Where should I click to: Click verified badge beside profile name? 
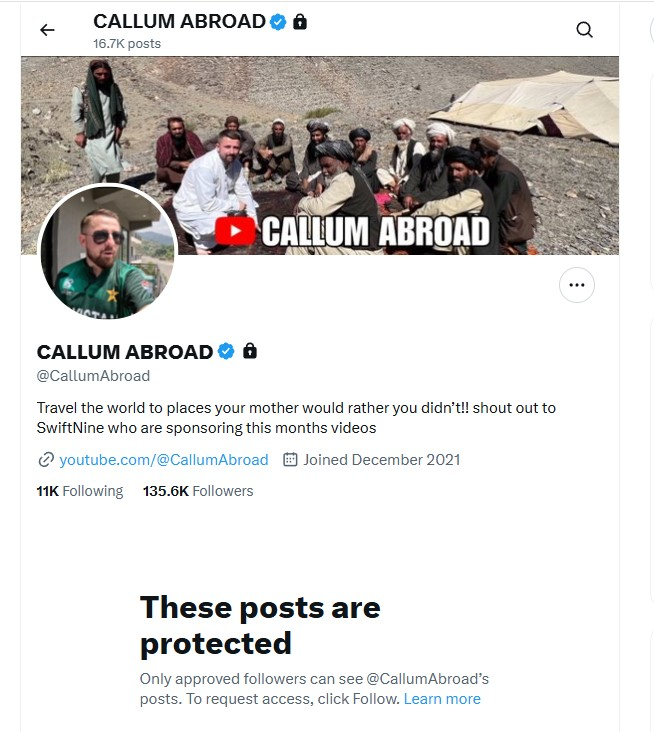coord(226,351)
